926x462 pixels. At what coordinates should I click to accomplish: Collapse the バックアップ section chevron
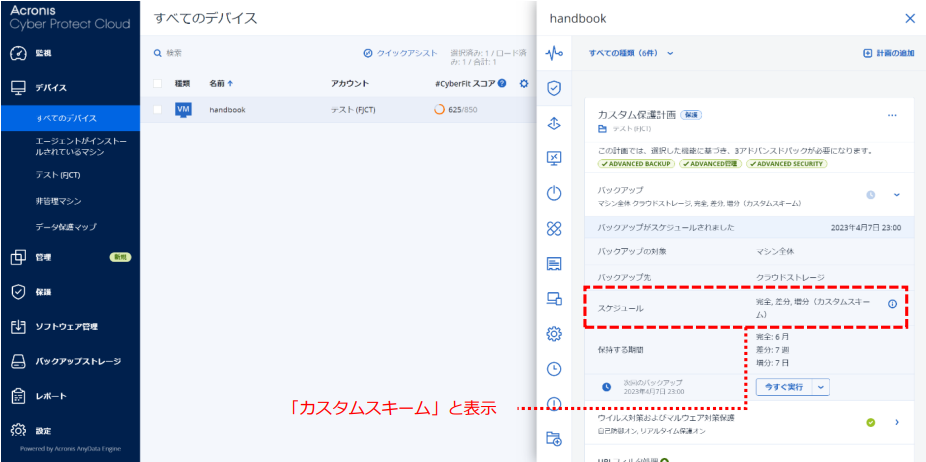tap(896, 195)
